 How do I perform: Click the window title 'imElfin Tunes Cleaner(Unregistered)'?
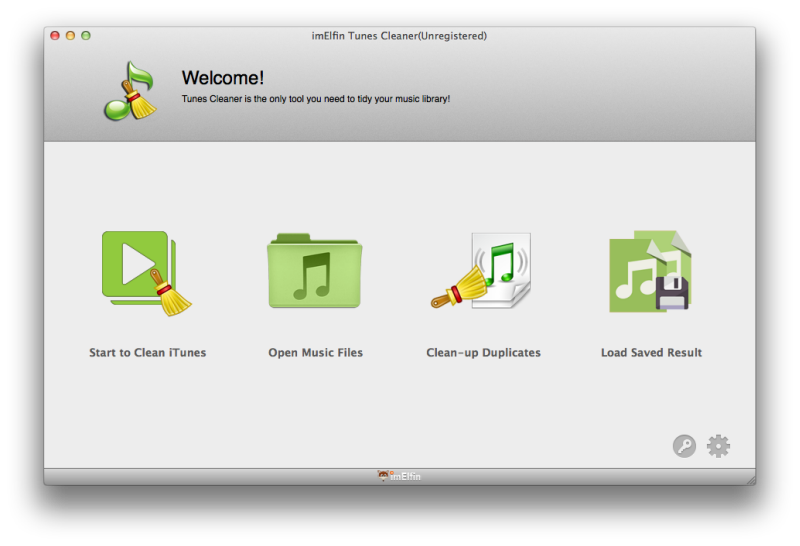click(399, 36)
